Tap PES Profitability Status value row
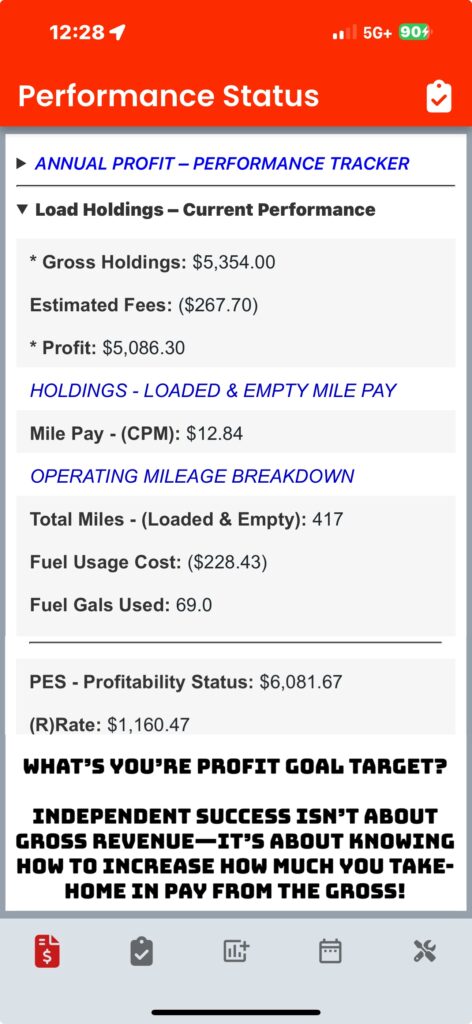The image size is (472, 1024). [236, 682]
